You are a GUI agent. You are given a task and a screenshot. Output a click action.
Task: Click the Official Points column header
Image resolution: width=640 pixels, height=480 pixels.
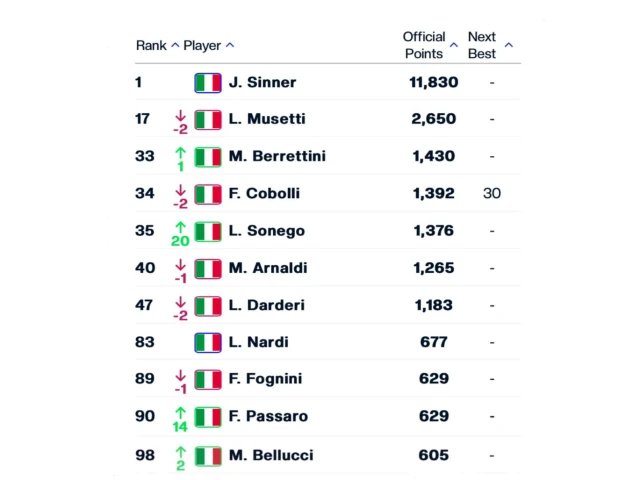tap(424, 45)
